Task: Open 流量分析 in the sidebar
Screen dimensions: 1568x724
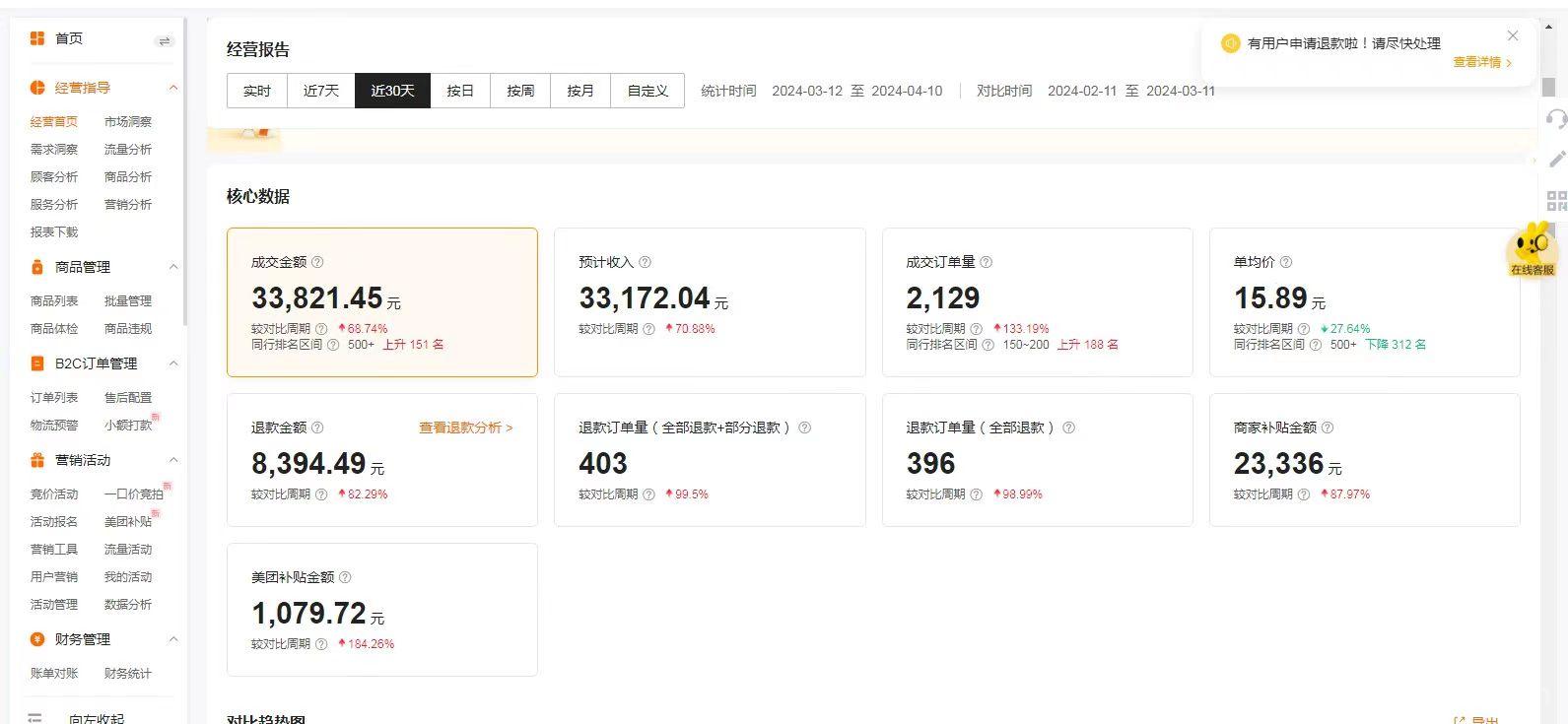Action: pos(128,150)
